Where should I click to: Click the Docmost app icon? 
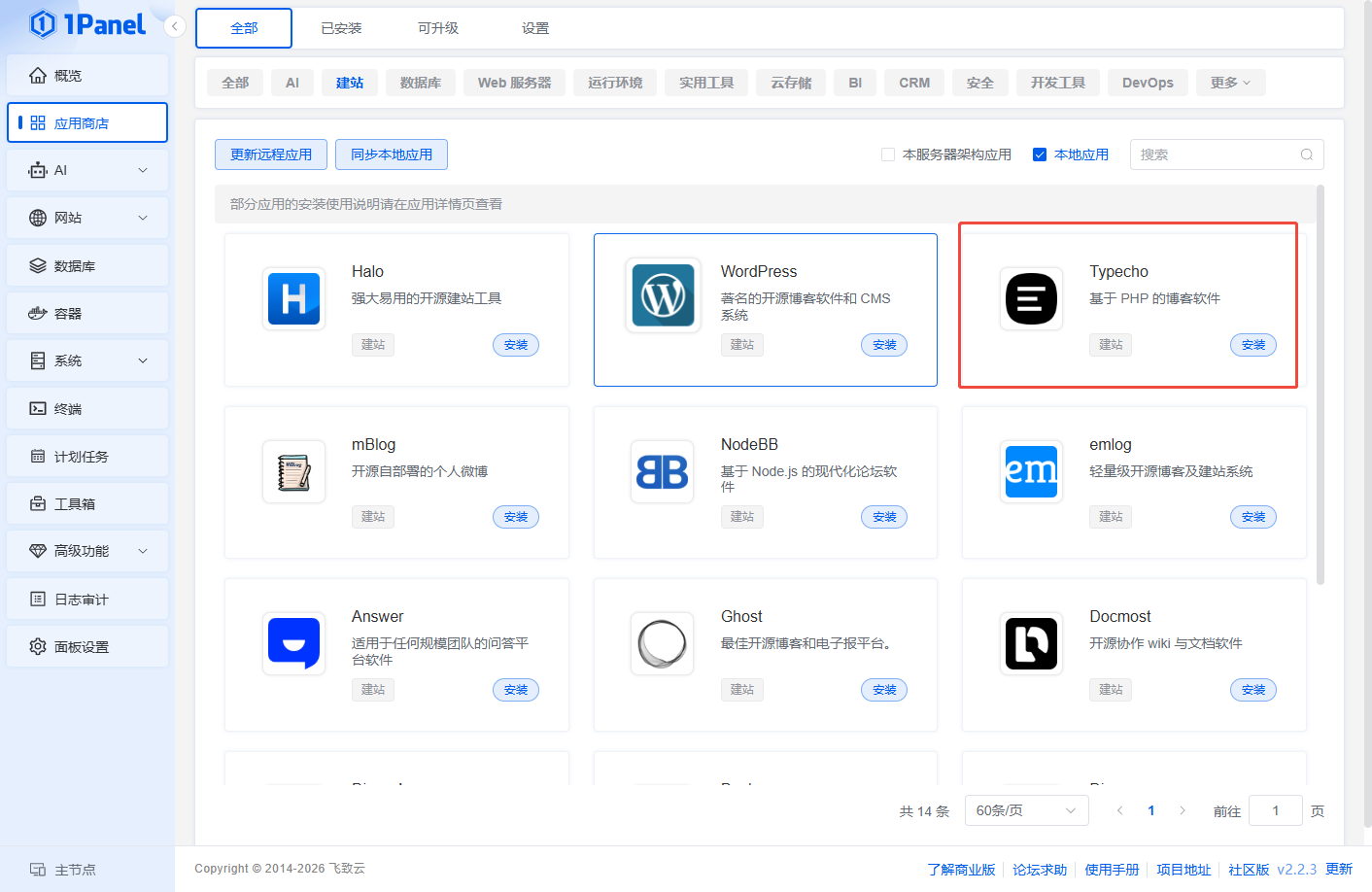click(1031, 643)
